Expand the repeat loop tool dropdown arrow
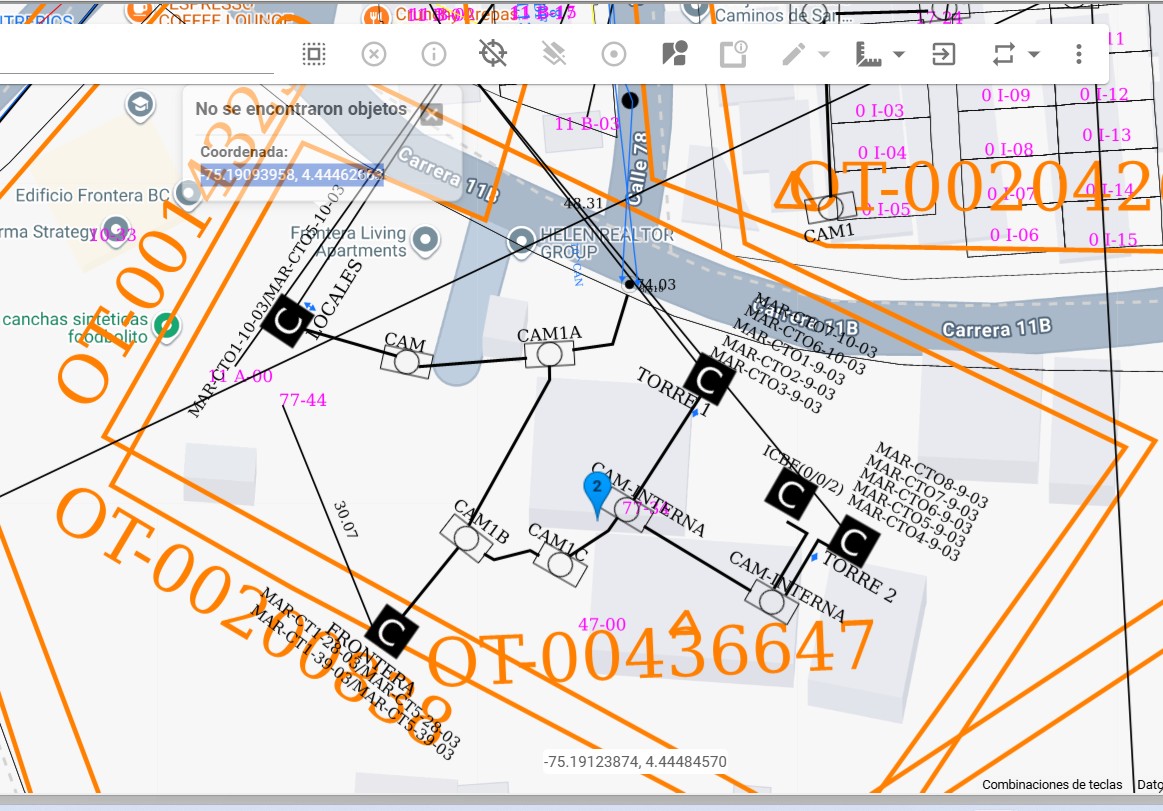Screen dimensions: 1163x811 1034,54
